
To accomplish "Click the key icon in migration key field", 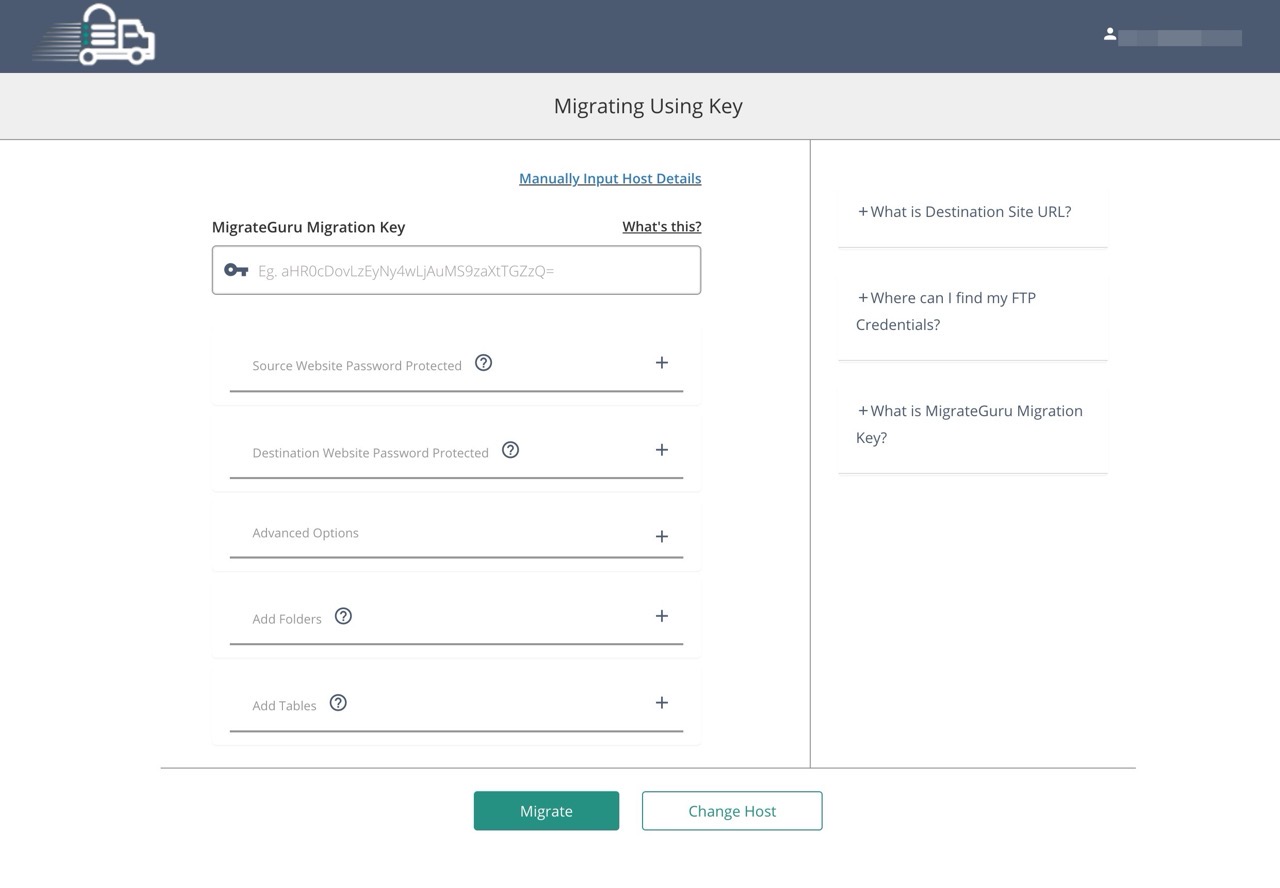I will click(x=236, y=271).
